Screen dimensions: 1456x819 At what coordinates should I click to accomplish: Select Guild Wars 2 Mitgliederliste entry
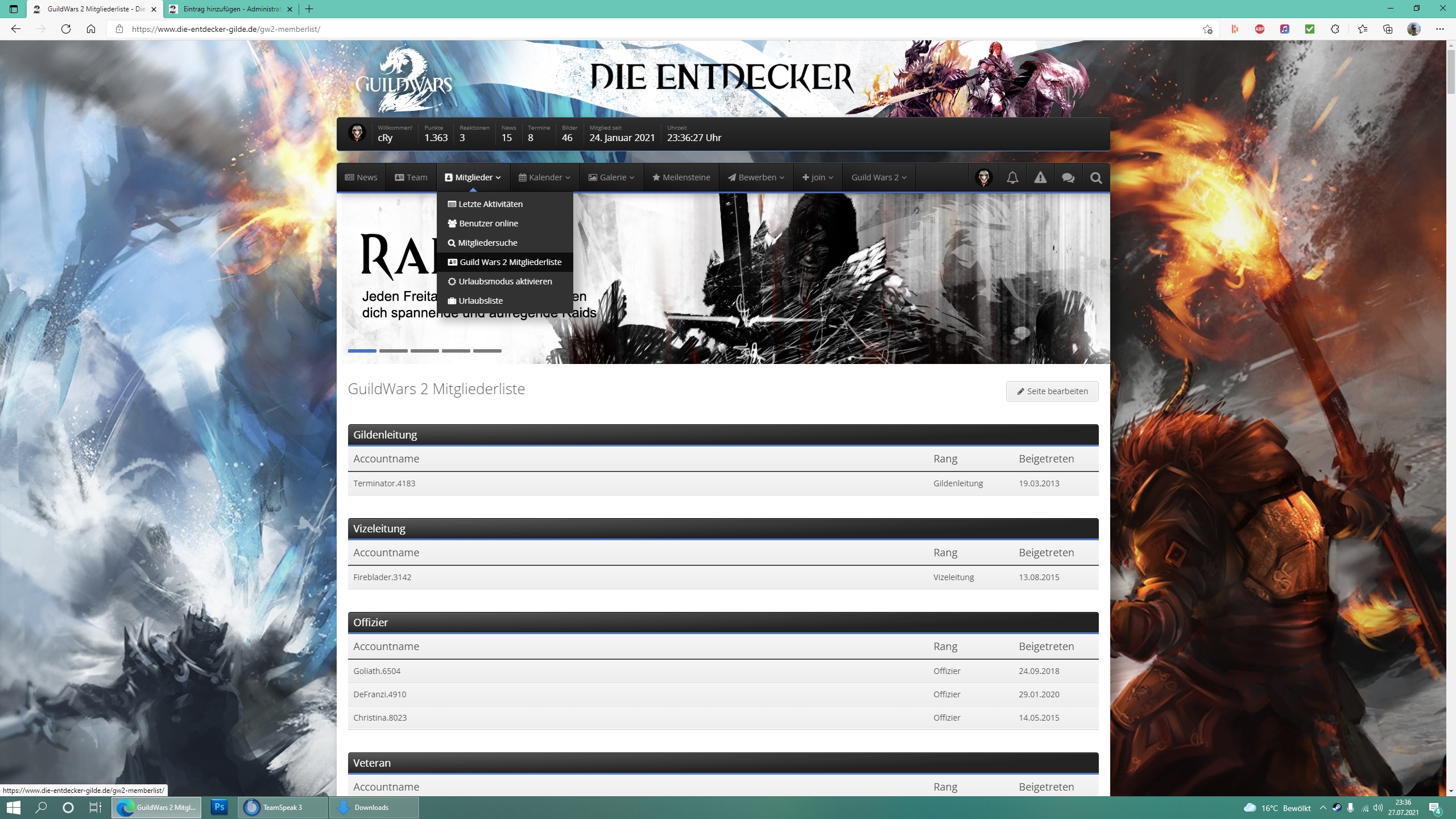point(504,262)
